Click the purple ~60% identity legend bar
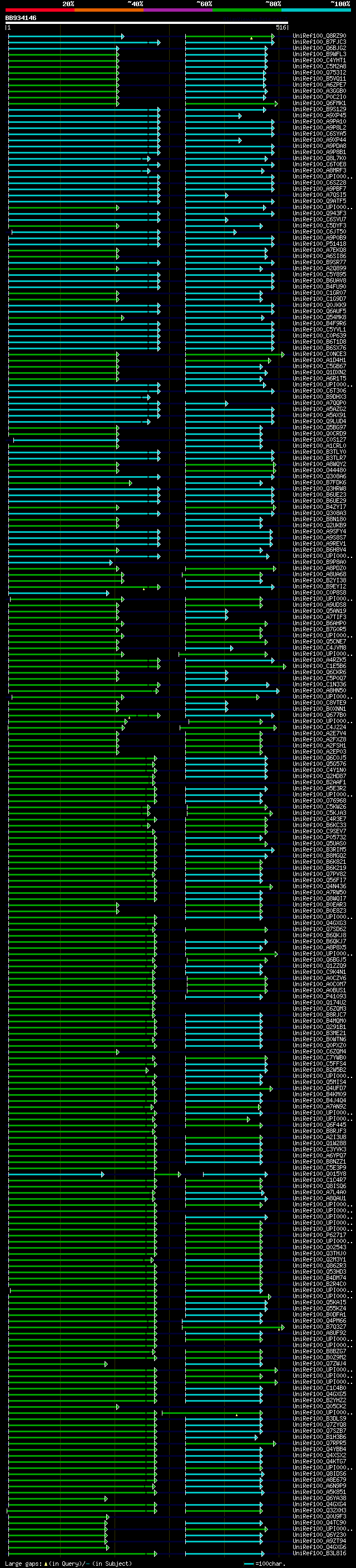 179,10
